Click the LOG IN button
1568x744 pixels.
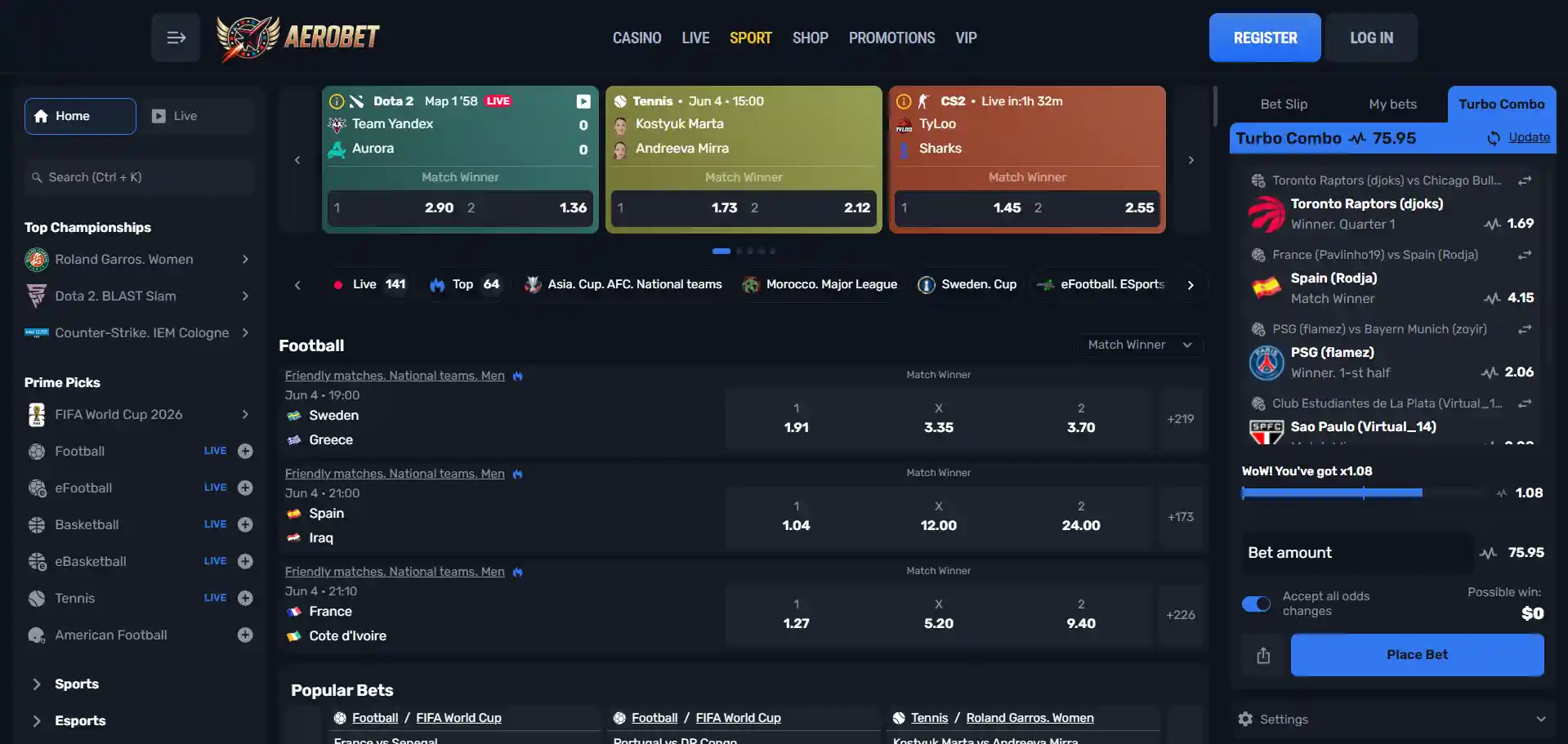[1371, 38]
